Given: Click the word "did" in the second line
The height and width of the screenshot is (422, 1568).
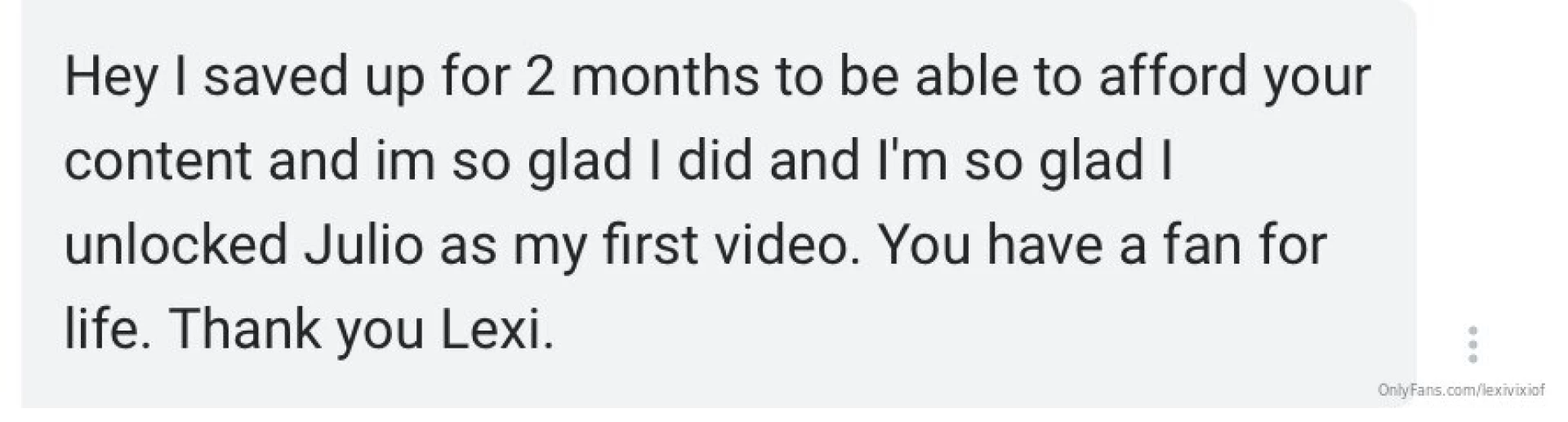Looking at the screenshot, I should [x=714, y=161].
